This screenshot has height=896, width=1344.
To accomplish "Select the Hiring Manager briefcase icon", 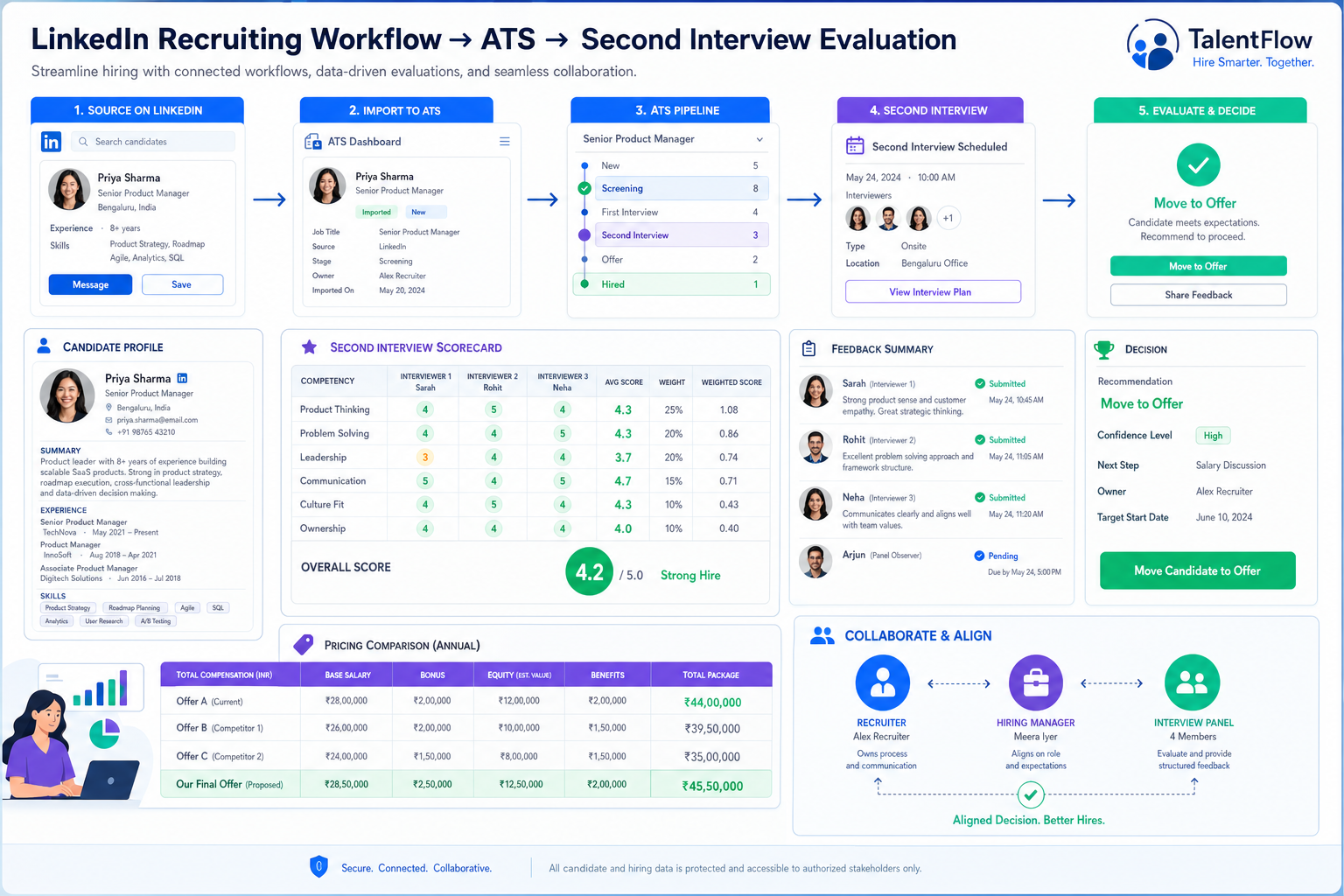I will pos(1036,682).
